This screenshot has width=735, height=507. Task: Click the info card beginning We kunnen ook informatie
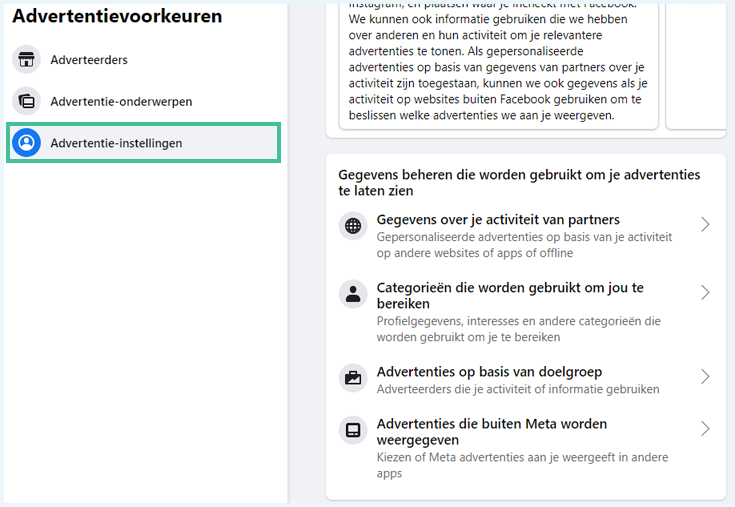(x=498, y=66)
